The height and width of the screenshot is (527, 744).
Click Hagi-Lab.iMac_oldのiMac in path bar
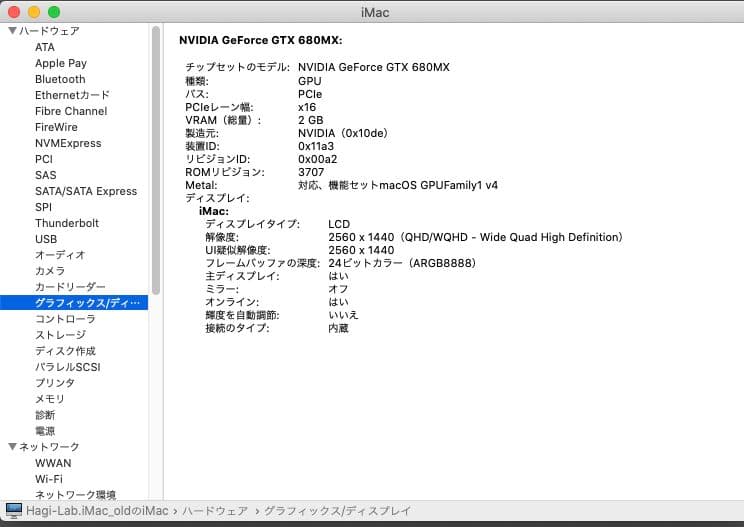tap(97, 510)
